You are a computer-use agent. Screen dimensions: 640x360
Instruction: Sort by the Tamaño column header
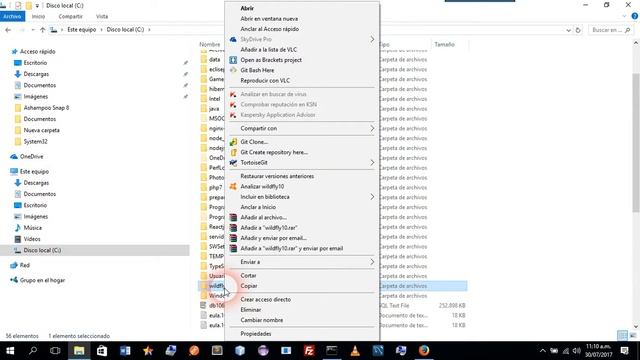444,44
